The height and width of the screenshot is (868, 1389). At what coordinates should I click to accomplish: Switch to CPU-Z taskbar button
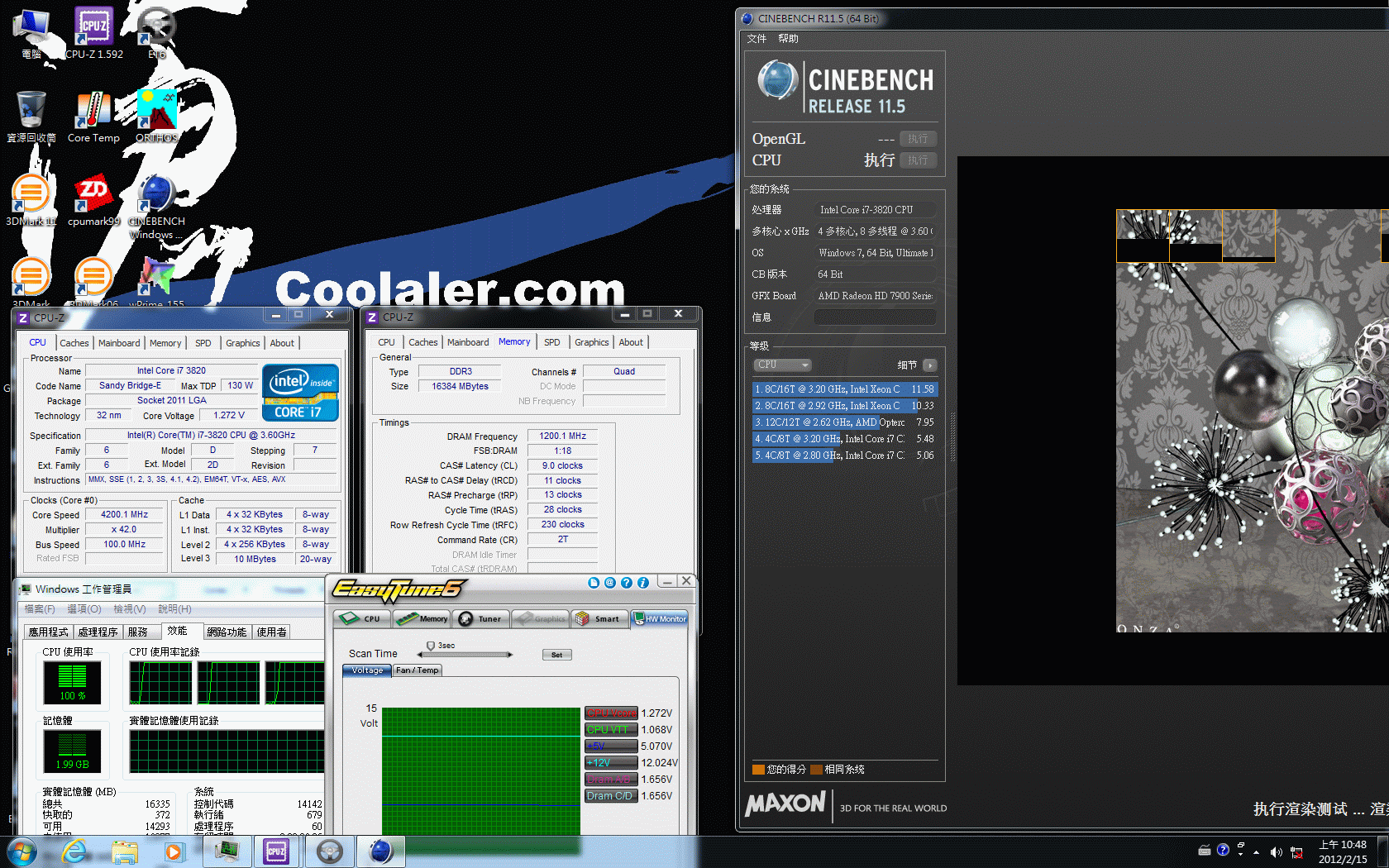[276, 851]
